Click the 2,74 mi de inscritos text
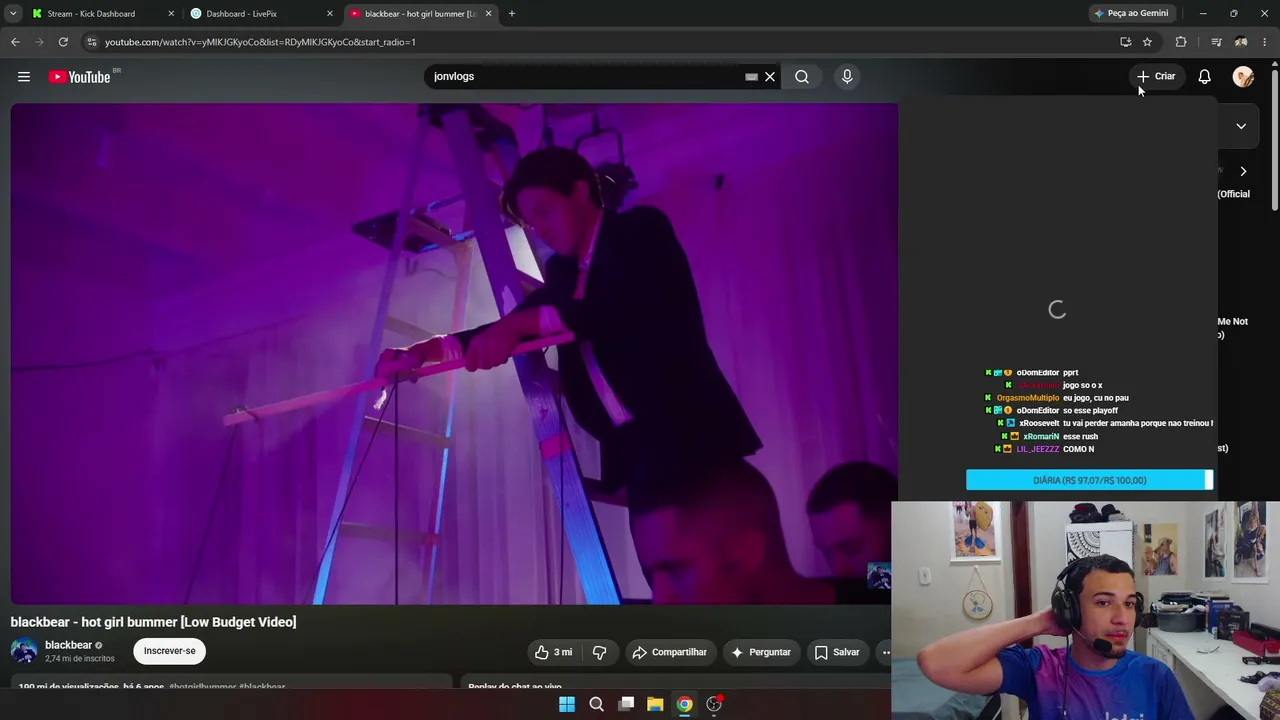 80,659
